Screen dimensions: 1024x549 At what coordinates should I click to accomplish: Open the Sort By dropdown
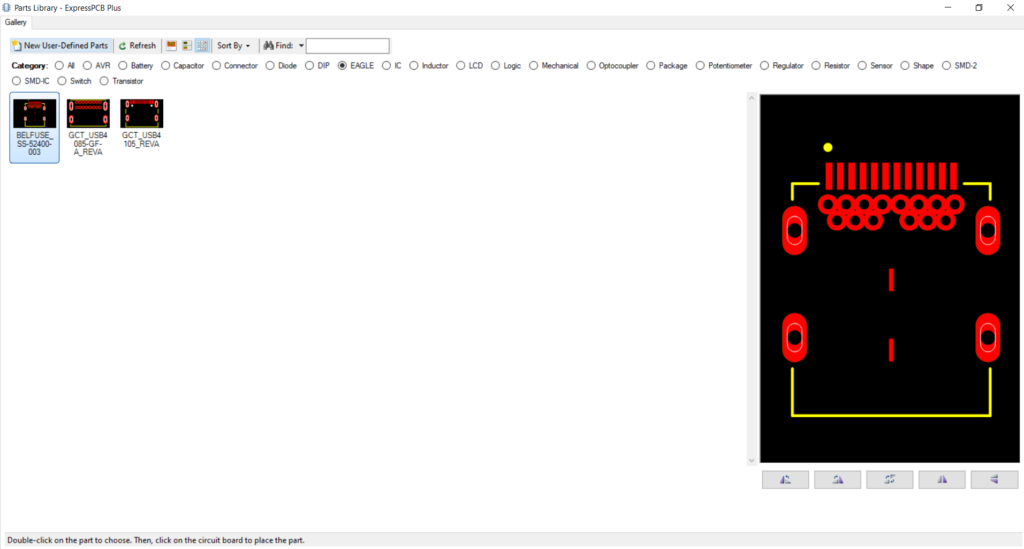click(233, 46)
